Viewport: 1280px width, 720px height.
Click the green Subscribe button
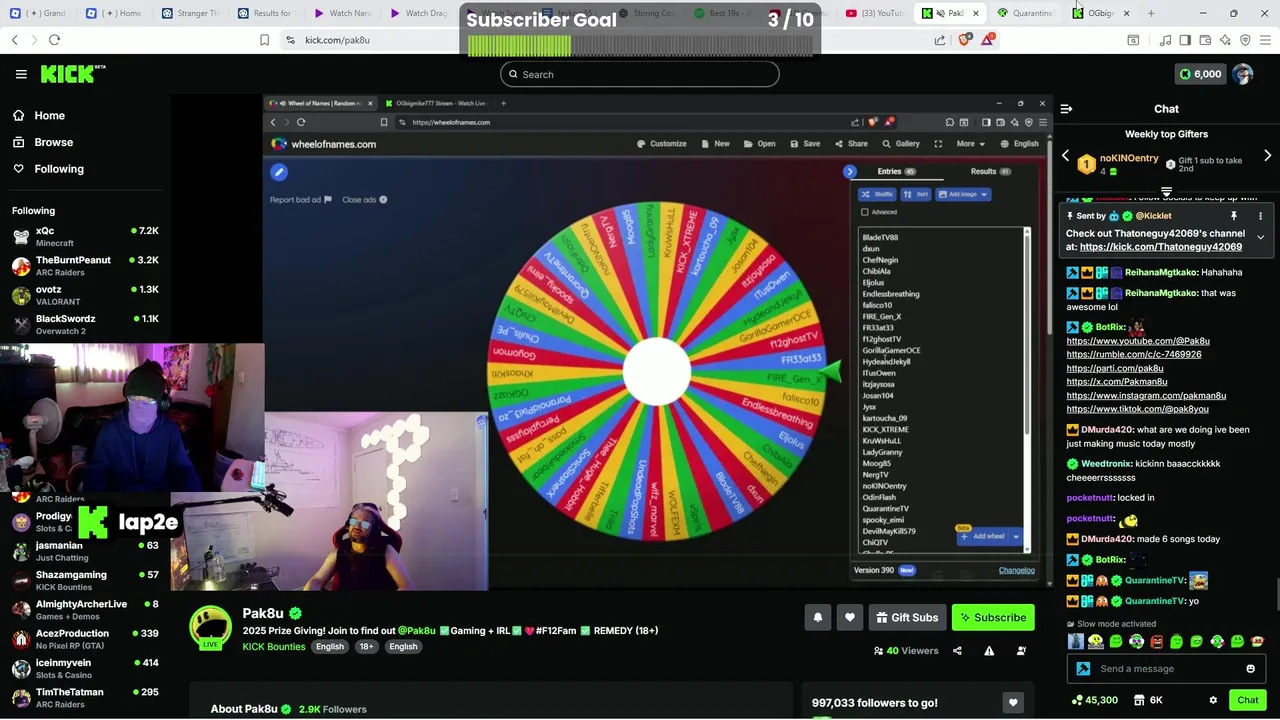click(993, 618)
